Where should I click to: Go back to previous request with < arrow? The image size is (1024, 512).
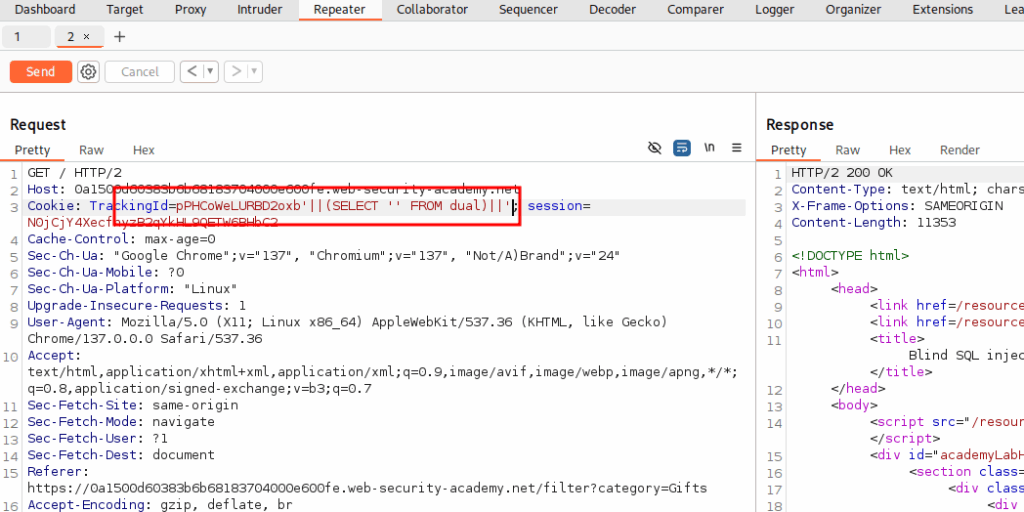[x=191, y=72]
